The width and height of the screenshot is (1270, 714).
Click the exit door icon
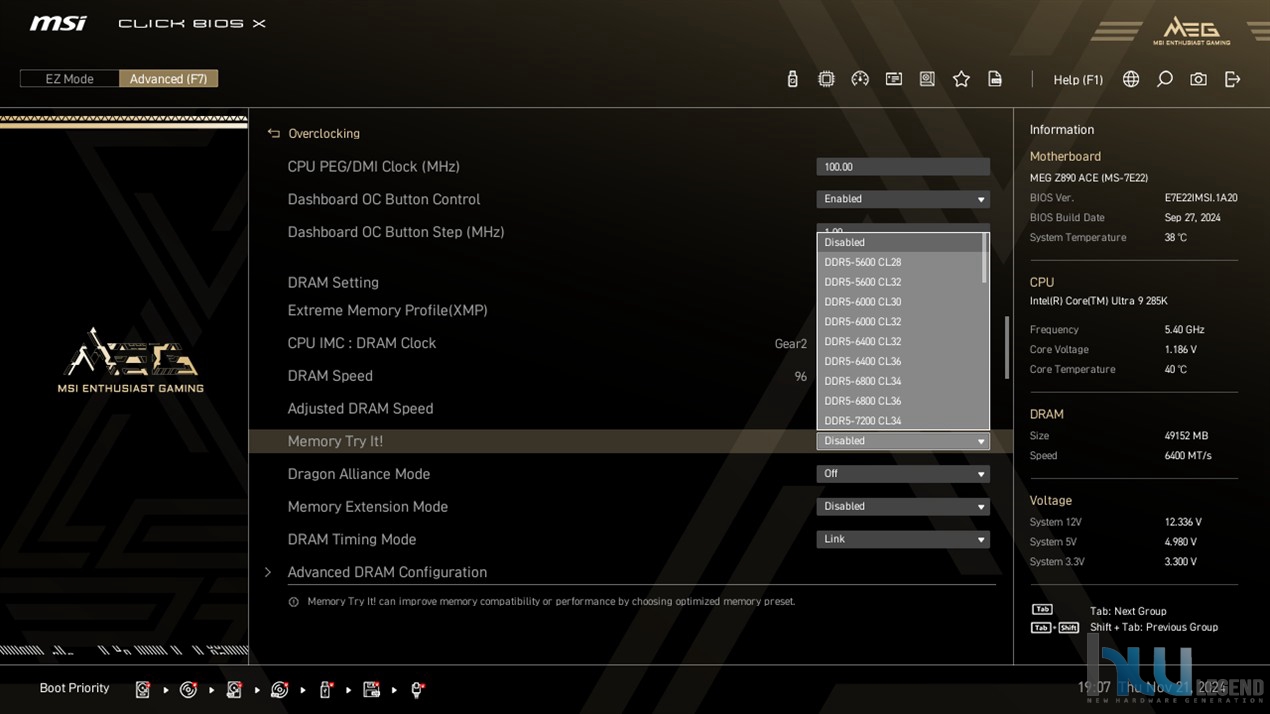[1232, 79]
